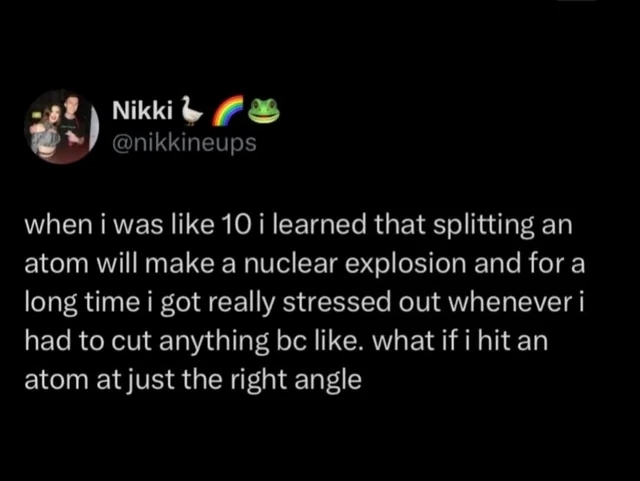Image resolution: width=640 pixels, height=481 pixels.
Task: Click the word splitting in tweet text
Action: pyautogui.click(x=484, y=227)
